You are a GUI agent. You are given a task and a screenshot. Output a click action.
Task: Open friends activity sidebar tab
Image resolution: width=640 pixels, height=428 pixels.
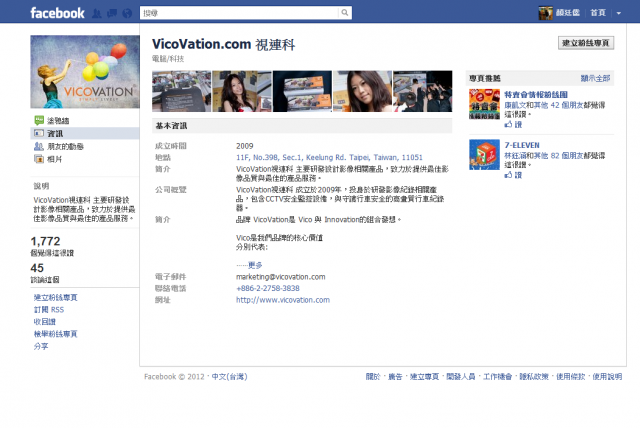[x=85, y=146]
